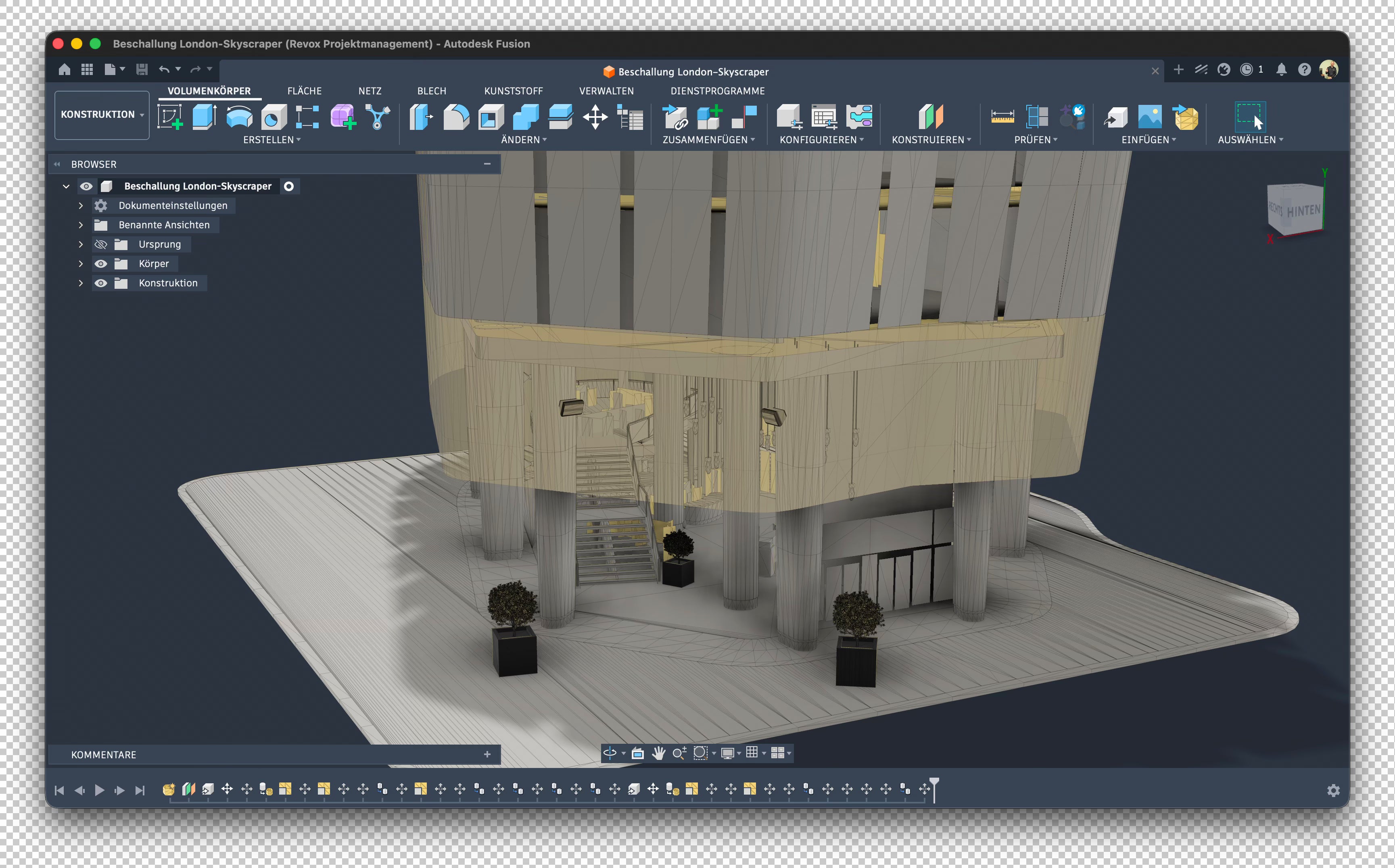Click the Save icon

(142, 69)
